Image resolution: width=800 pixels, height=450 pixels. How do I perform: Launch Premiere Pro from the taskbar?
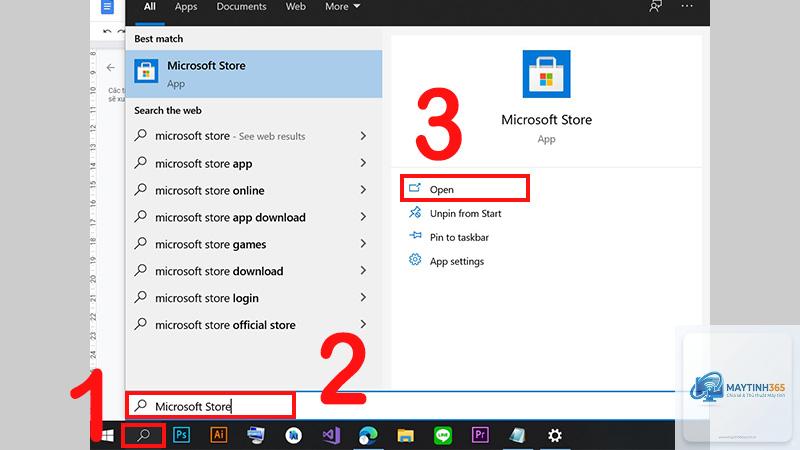coord(480,435)
